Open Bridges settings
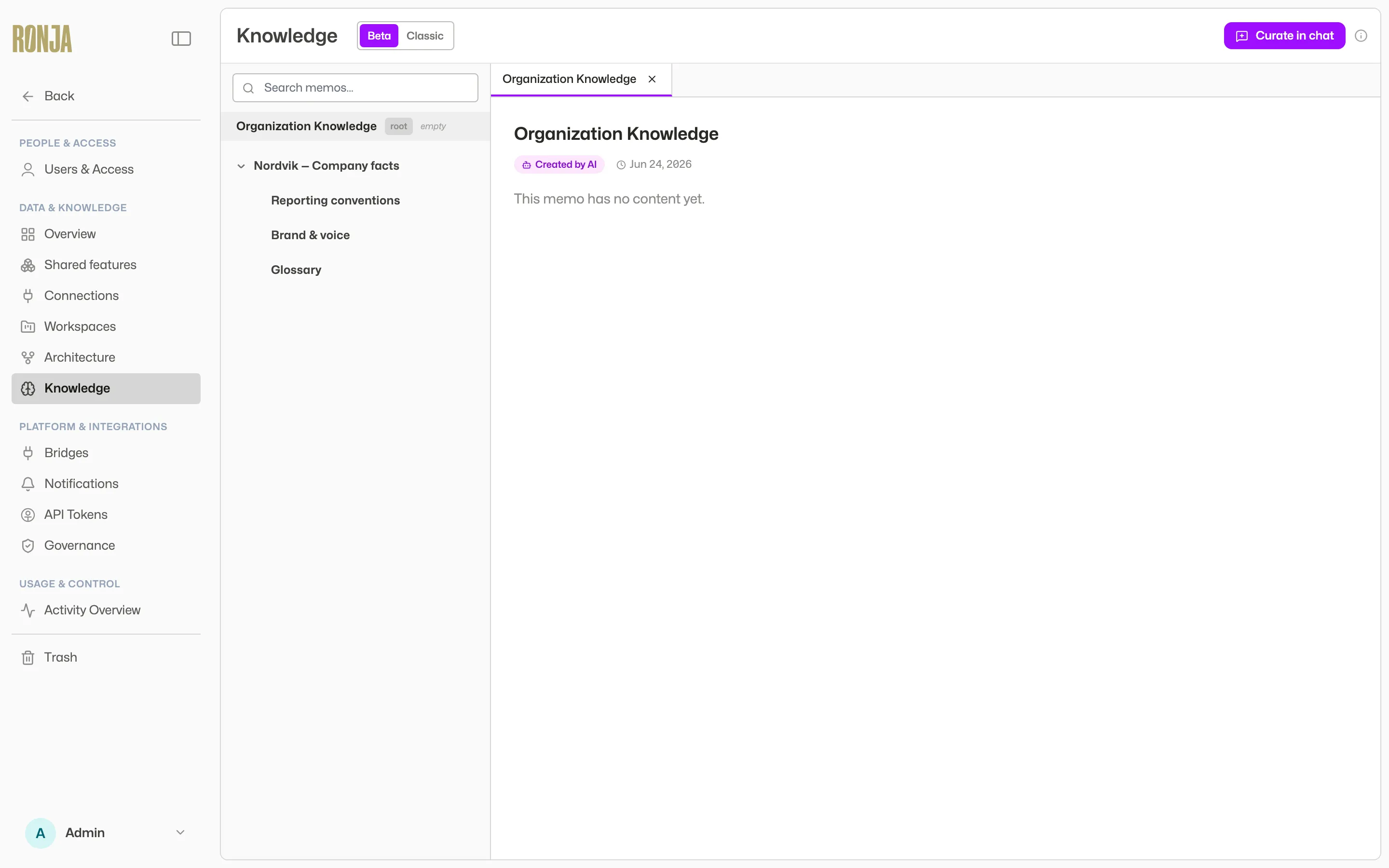This screenshot has height=868, width=1389. pyautogui.click(x=106, y=453)
